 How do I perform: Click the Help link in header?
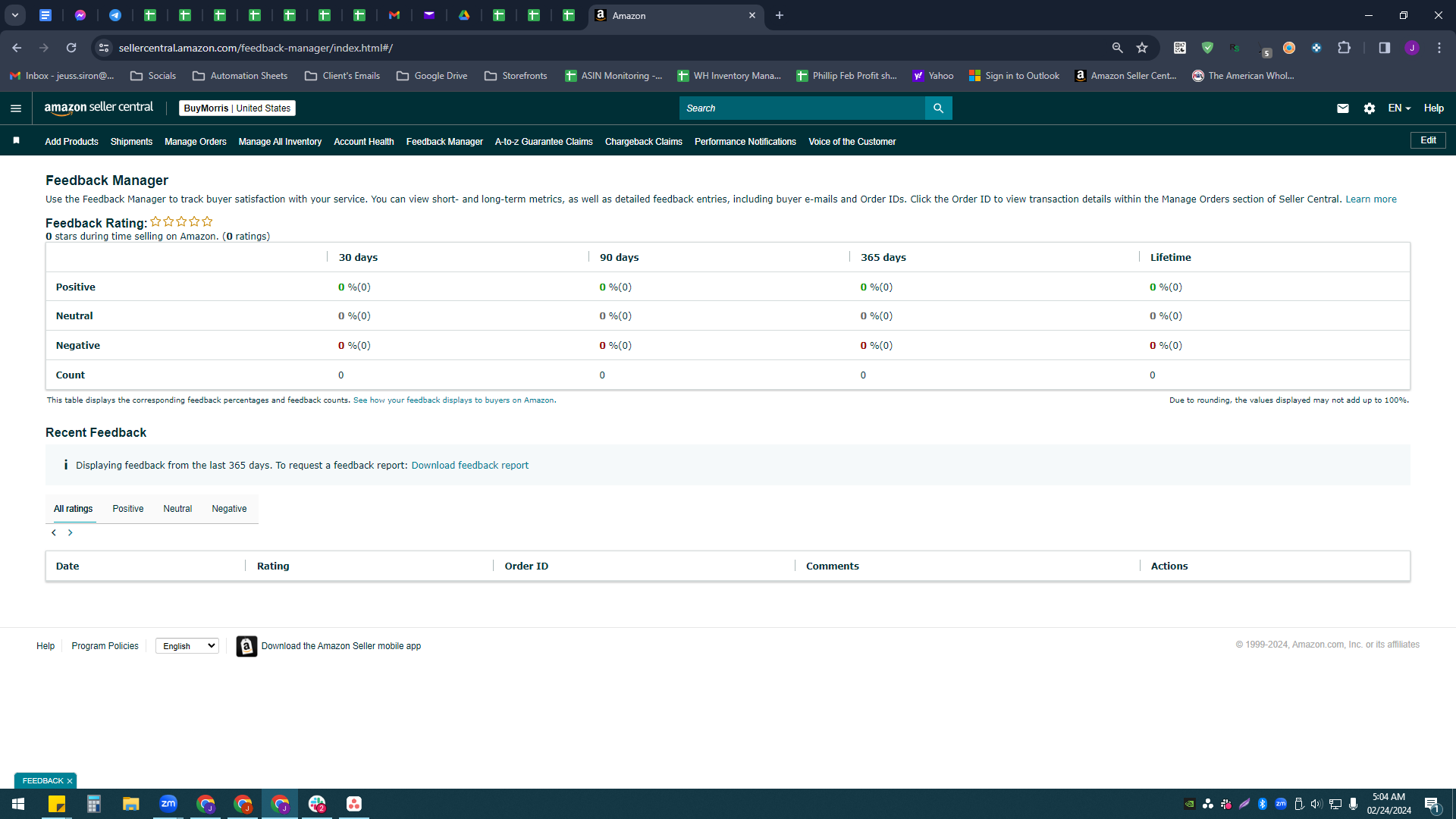click(x=1433, y=108)
